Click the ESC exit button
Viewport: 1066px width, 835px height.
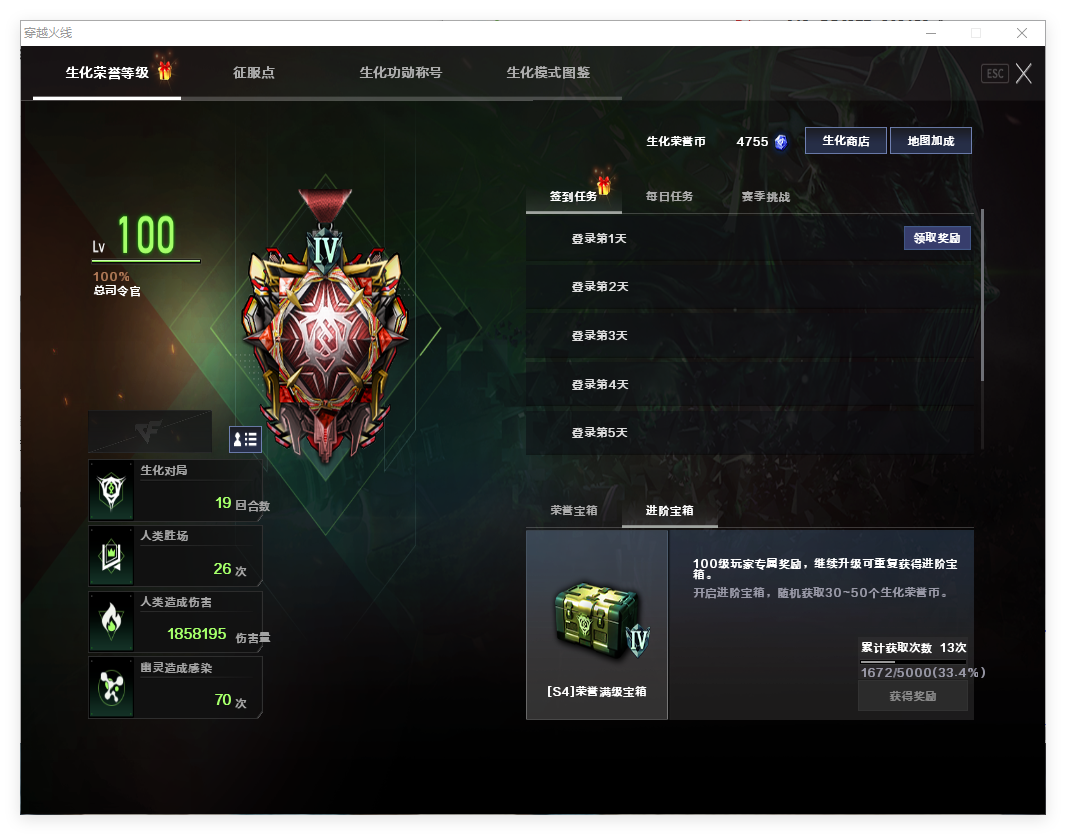point(994,72)
